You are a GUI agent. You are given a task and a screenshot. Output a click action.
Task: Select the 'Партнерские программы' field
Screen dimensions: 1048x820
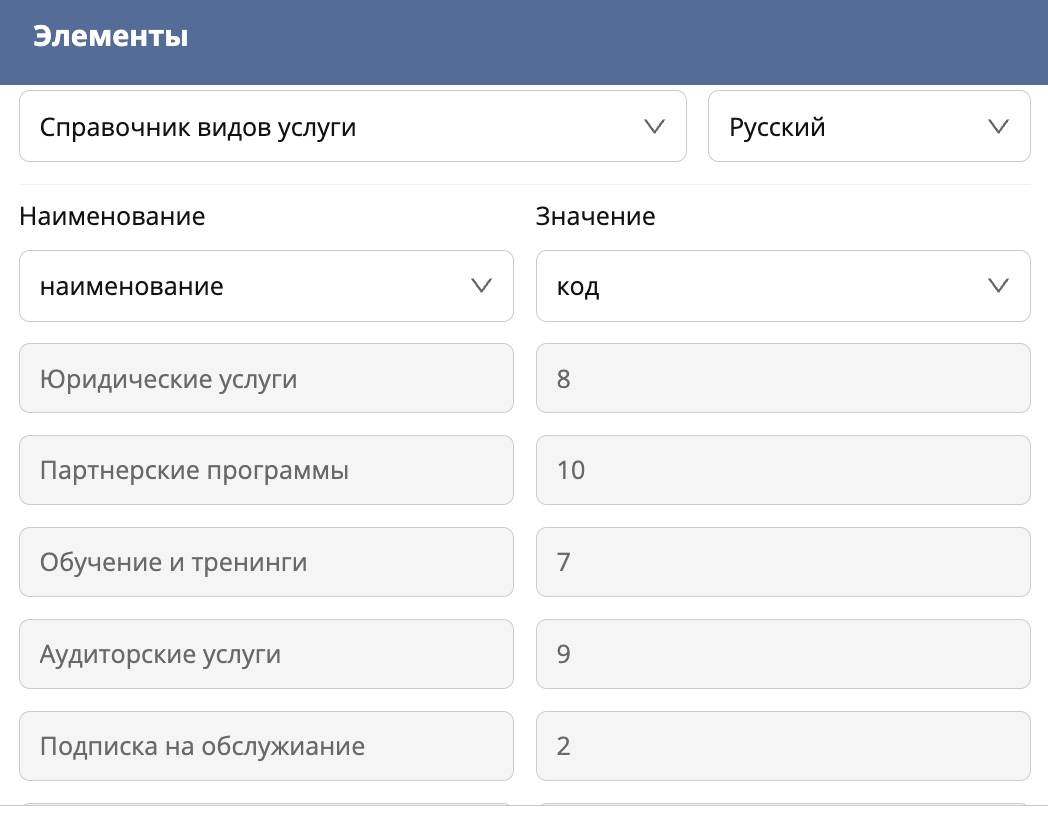265,470
